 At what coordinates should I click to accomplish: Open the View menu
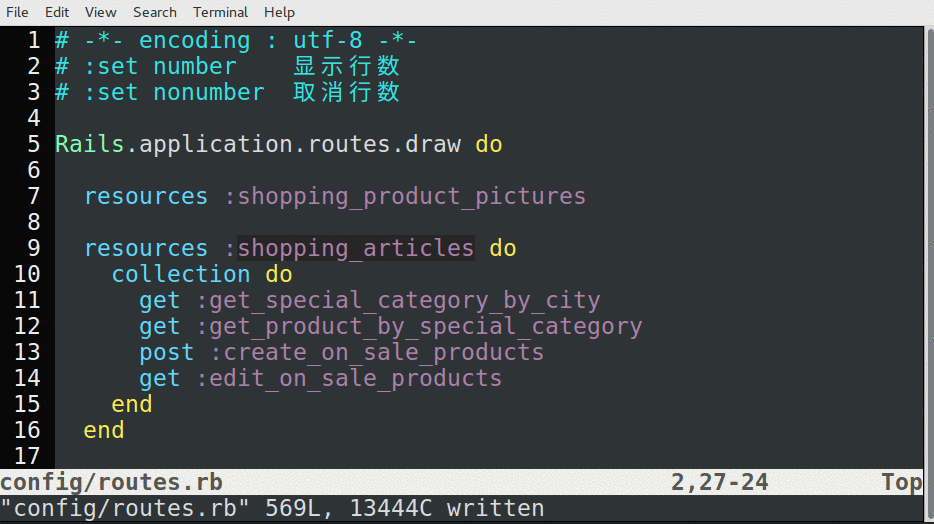100,12
